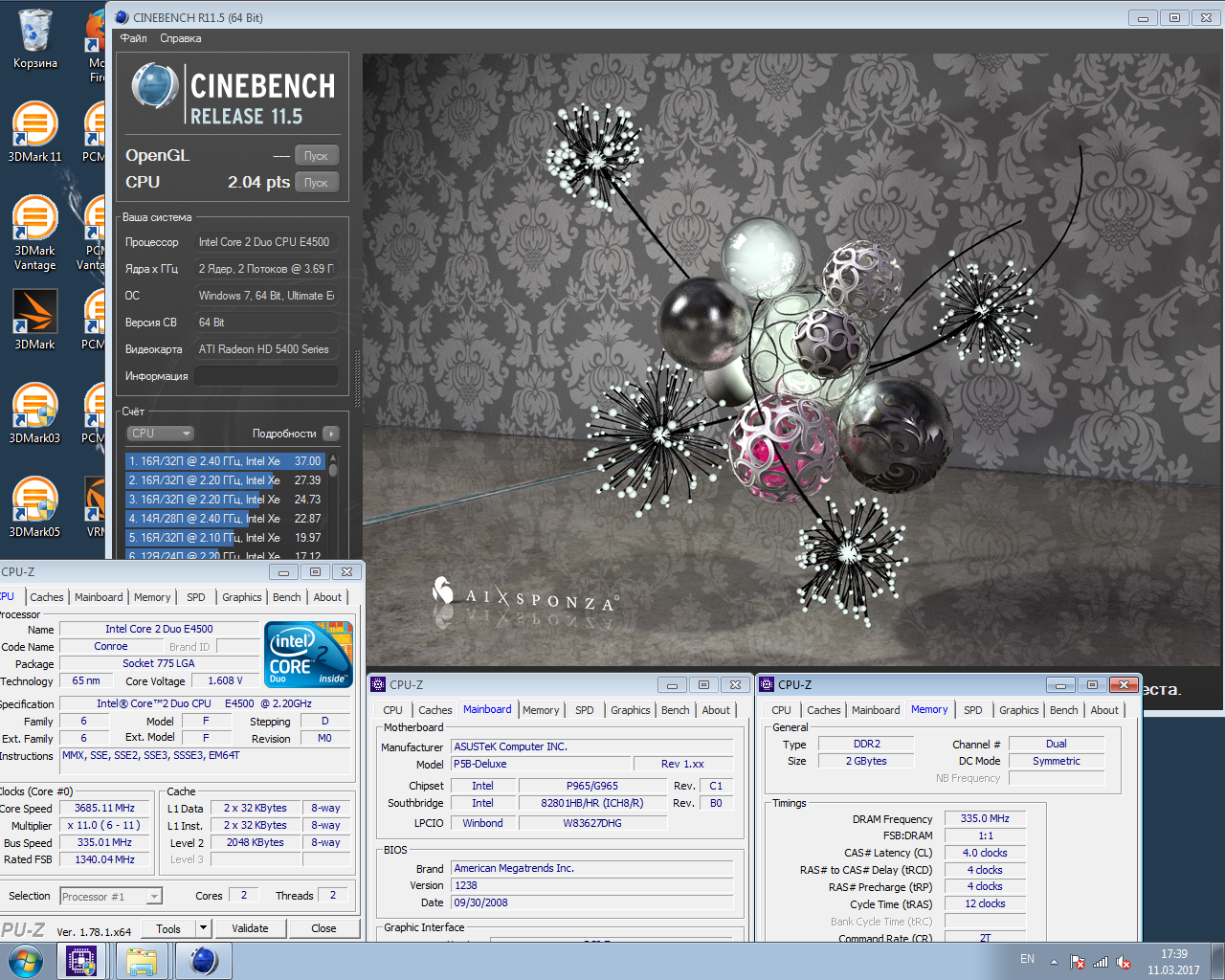Open the CPU score type dropdown in Cinebench
1225x980 pixels.
(161, 434)
